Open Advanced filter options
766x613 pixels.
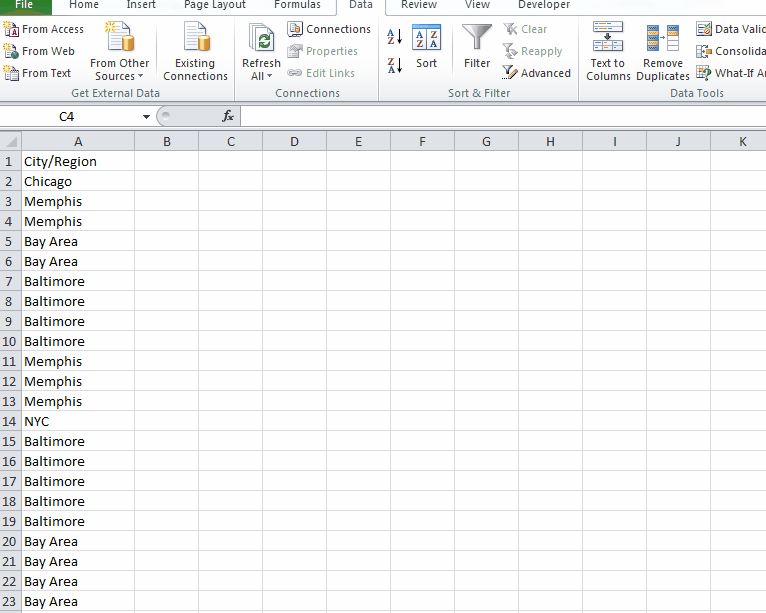536,73
